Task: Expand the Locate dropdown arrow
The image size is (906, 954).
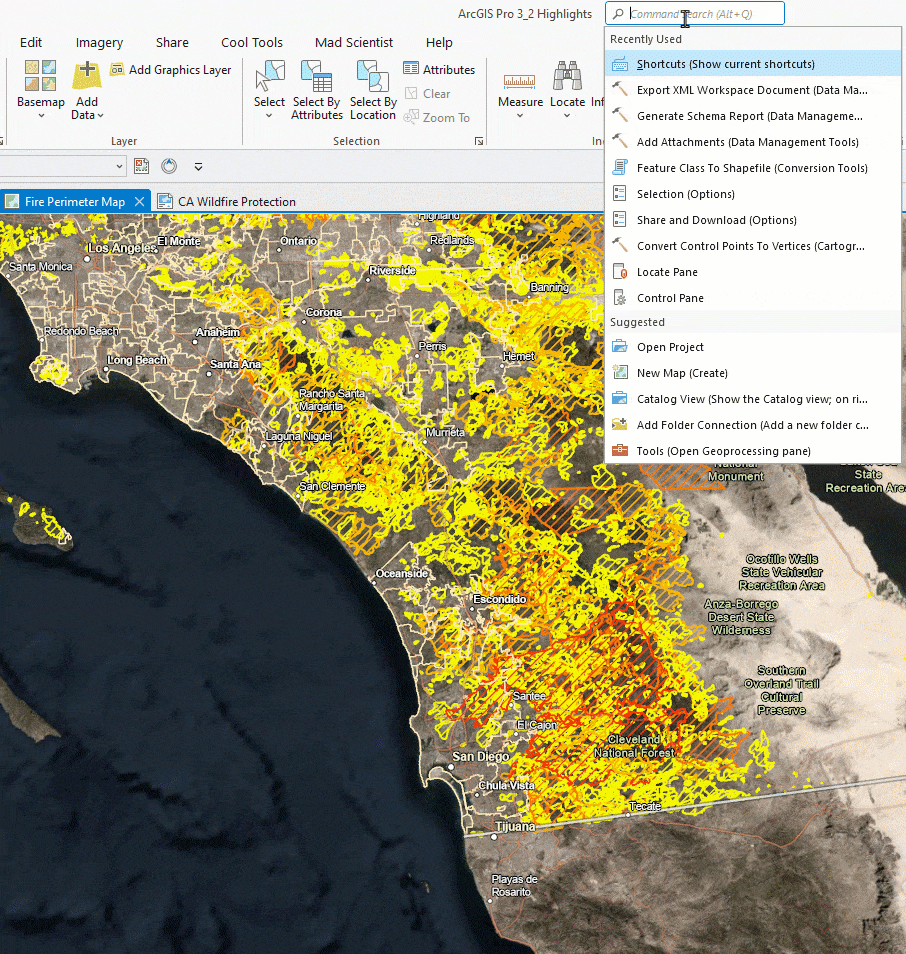Action: (x=566, y=116)
